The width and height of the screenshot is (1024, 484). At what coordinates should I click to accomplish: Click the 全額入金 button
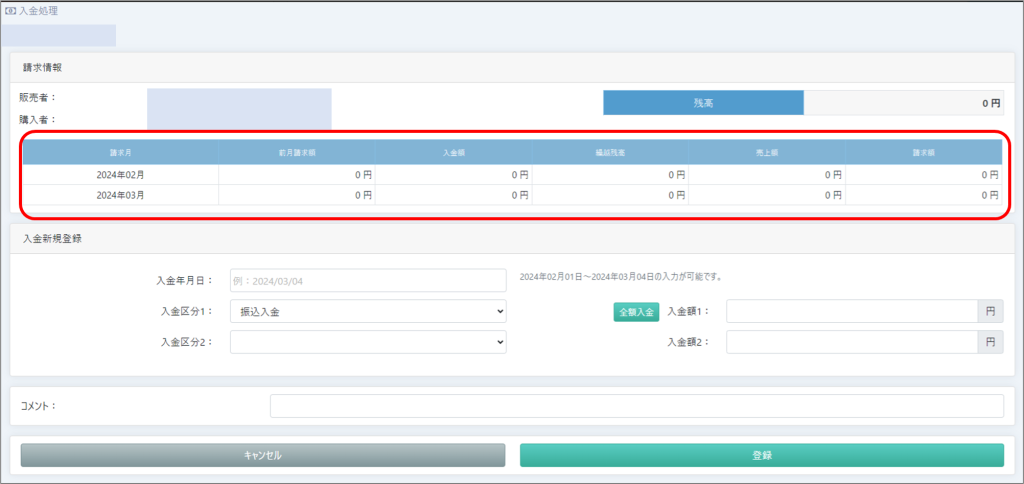(x=635, y=312)
